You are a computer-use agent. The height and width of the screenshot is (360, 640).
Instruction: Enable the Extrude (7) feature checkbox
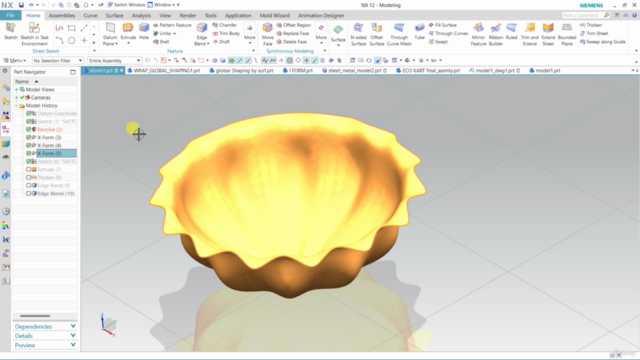29,169
